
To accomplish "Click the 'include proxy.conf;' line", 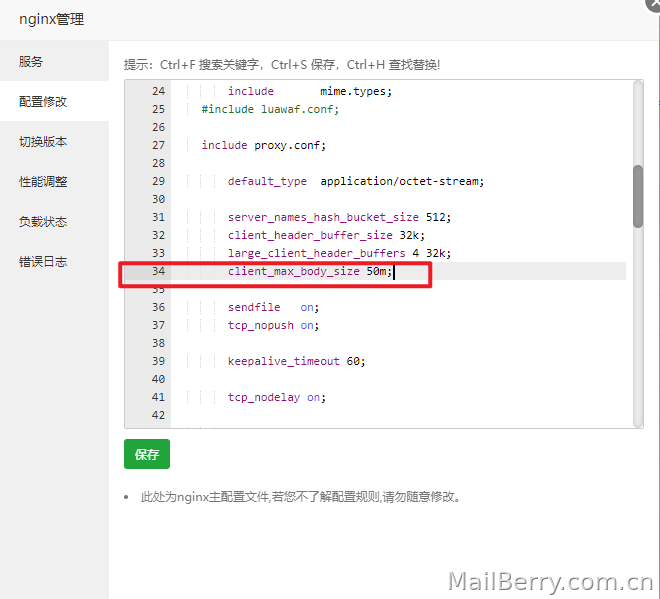I will coord(263,145).
